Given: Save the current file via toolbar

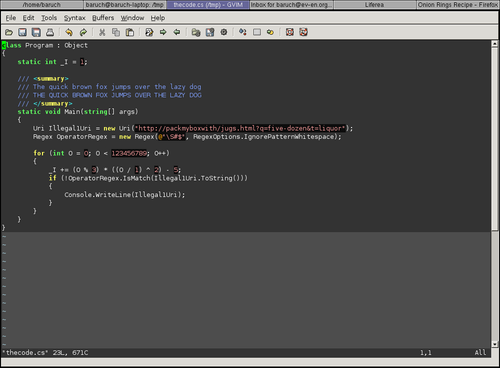Looking at the screenshot, I should tap(22, 32).
